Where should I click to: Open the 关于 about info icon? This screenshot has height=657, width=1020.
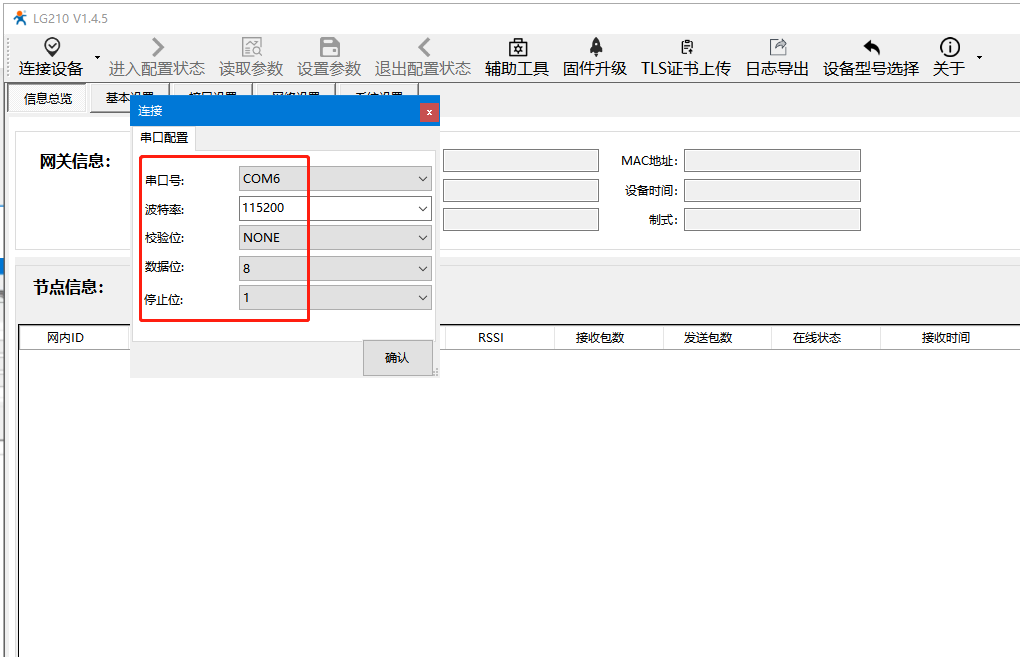point(949,48)
